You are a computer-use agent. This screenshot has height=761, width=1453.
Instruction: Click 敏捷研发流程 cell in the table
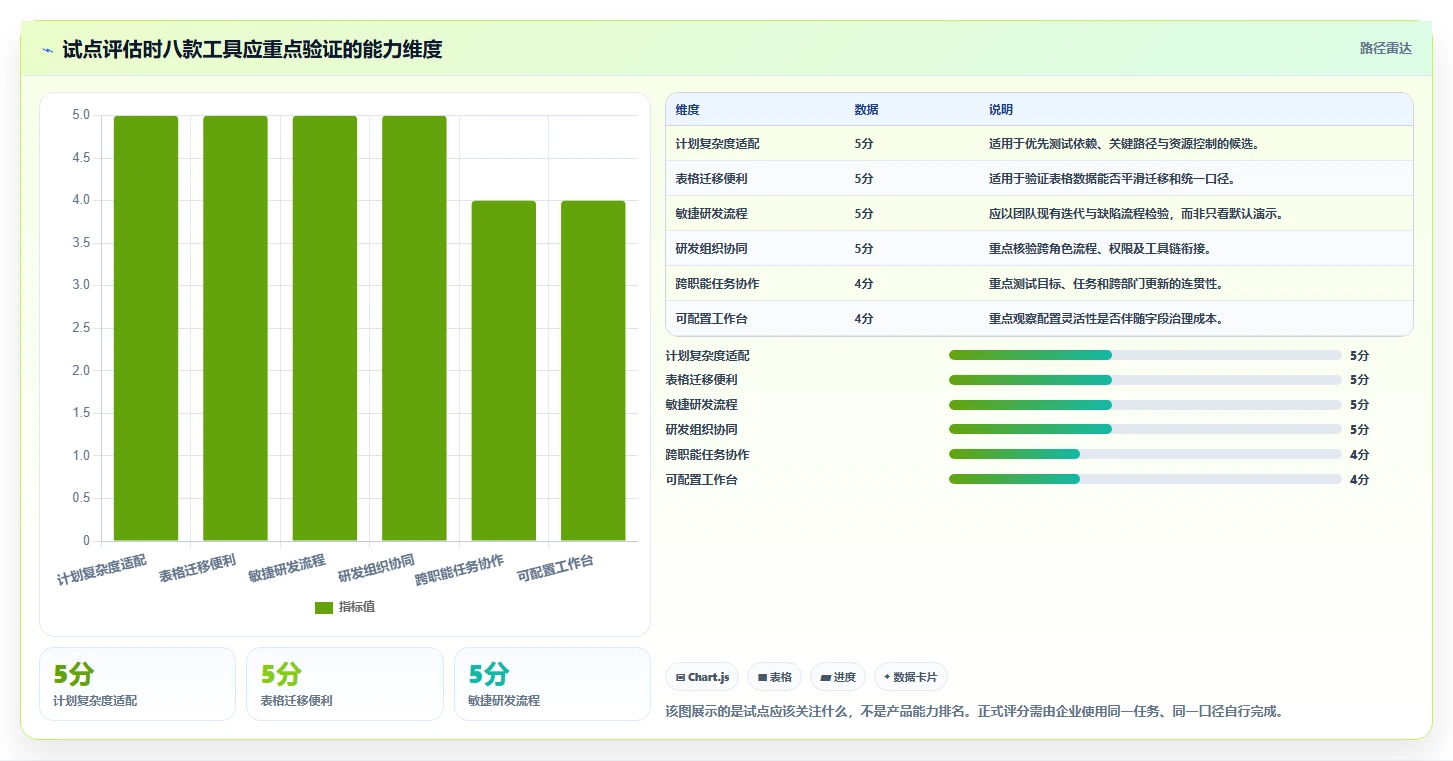(x=711, y=214)
